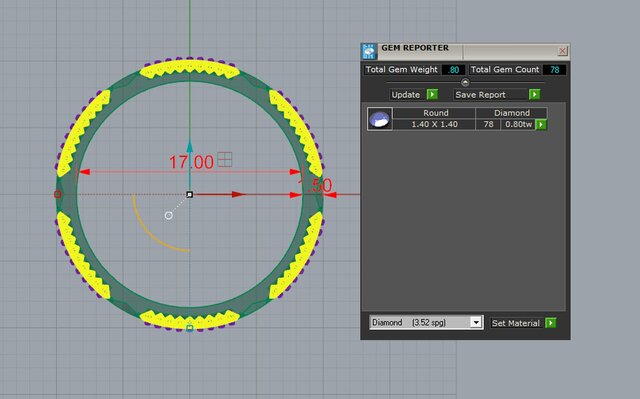The image size is (640, 399).
Task: Click the Update button label
Action: [x=406, y=95]
